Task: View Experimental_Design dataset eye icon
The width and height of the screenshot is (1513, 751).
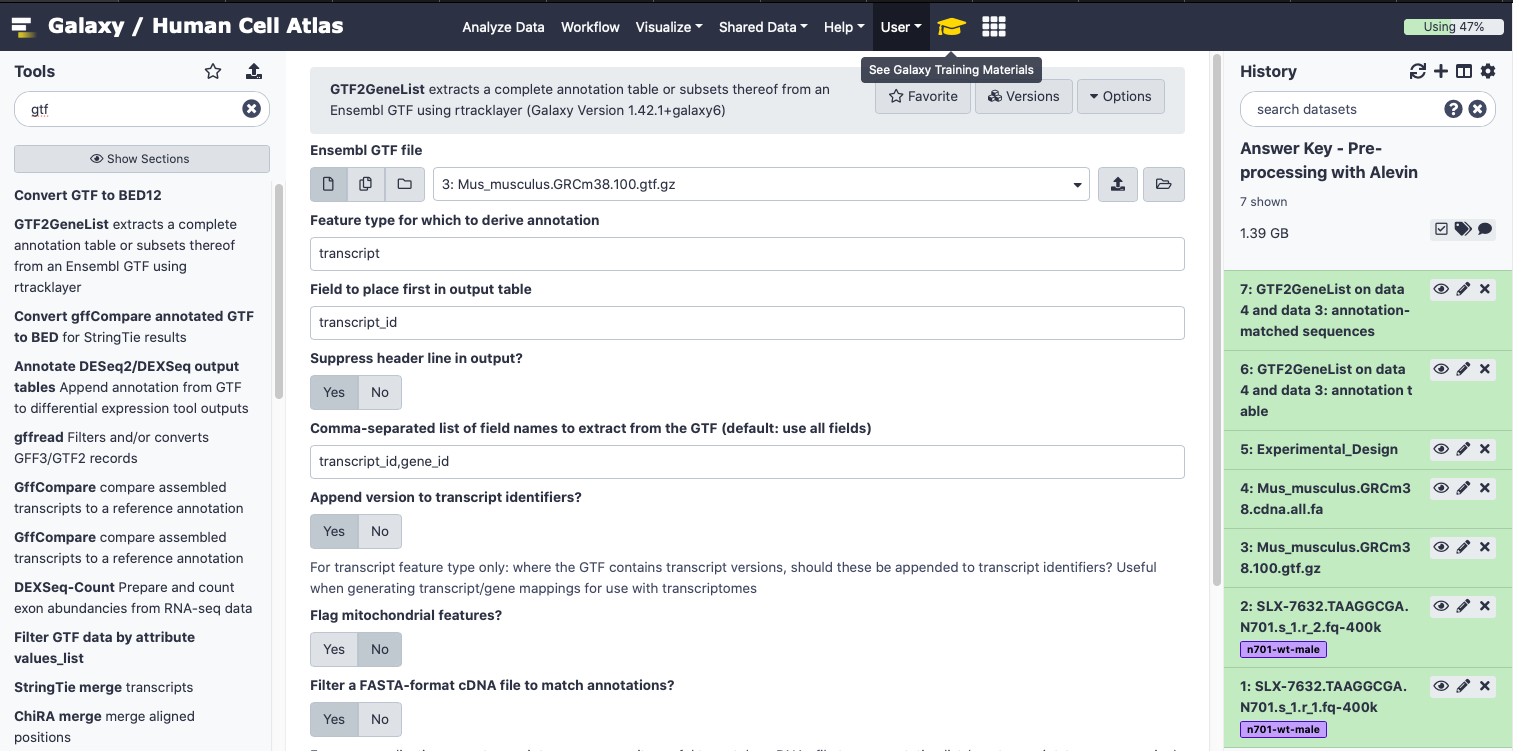Action: [1441, 449]
